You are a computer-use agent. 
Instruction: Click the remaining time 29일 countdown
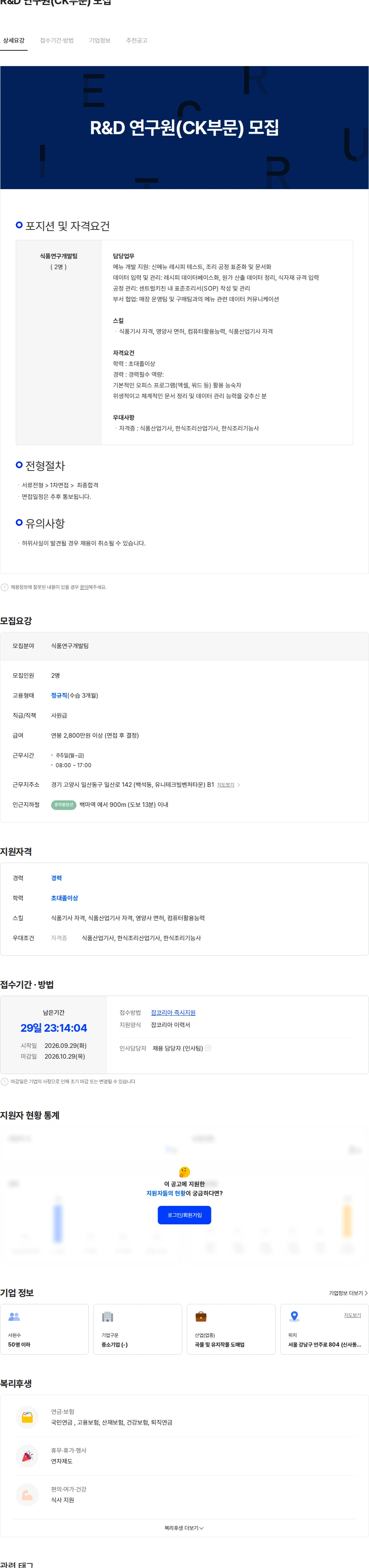(53, 1028)
